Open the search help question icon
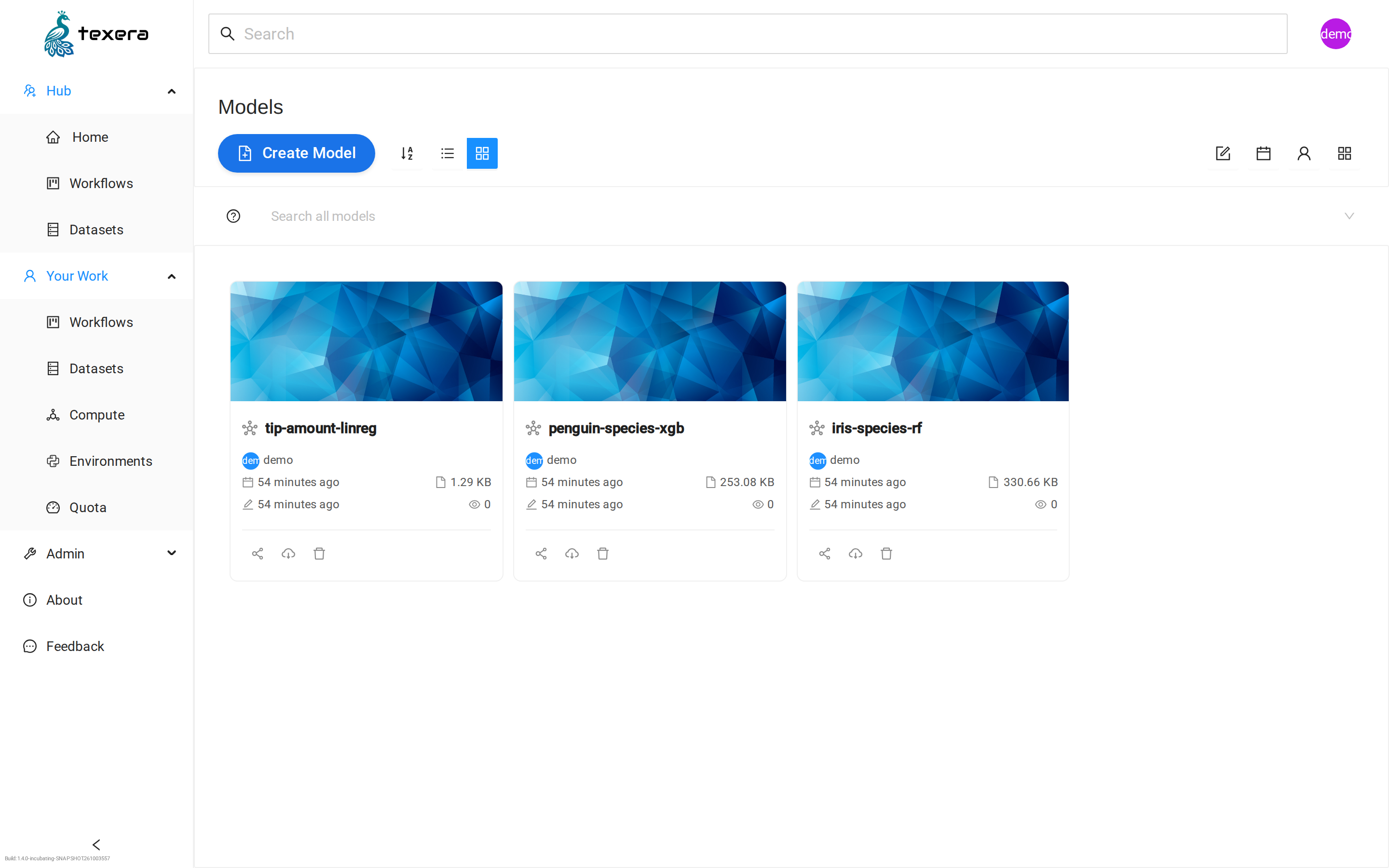1389x868 pixels. click(x=233, y=216)
